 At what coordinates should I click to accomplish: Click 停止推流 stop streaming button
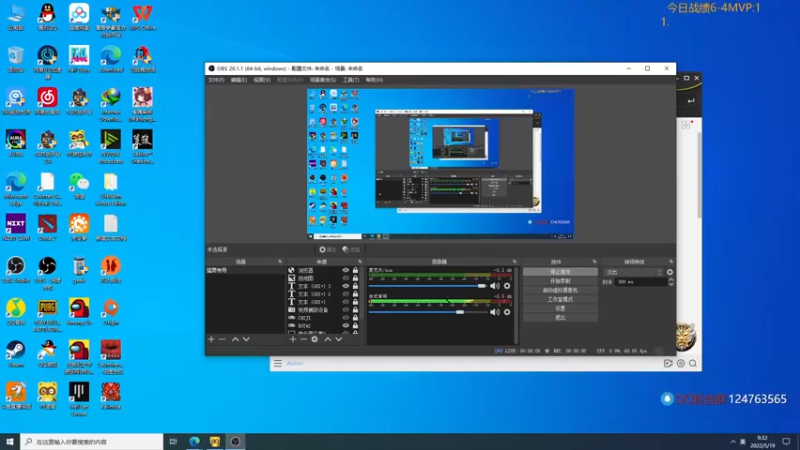(x=560, y=272)
